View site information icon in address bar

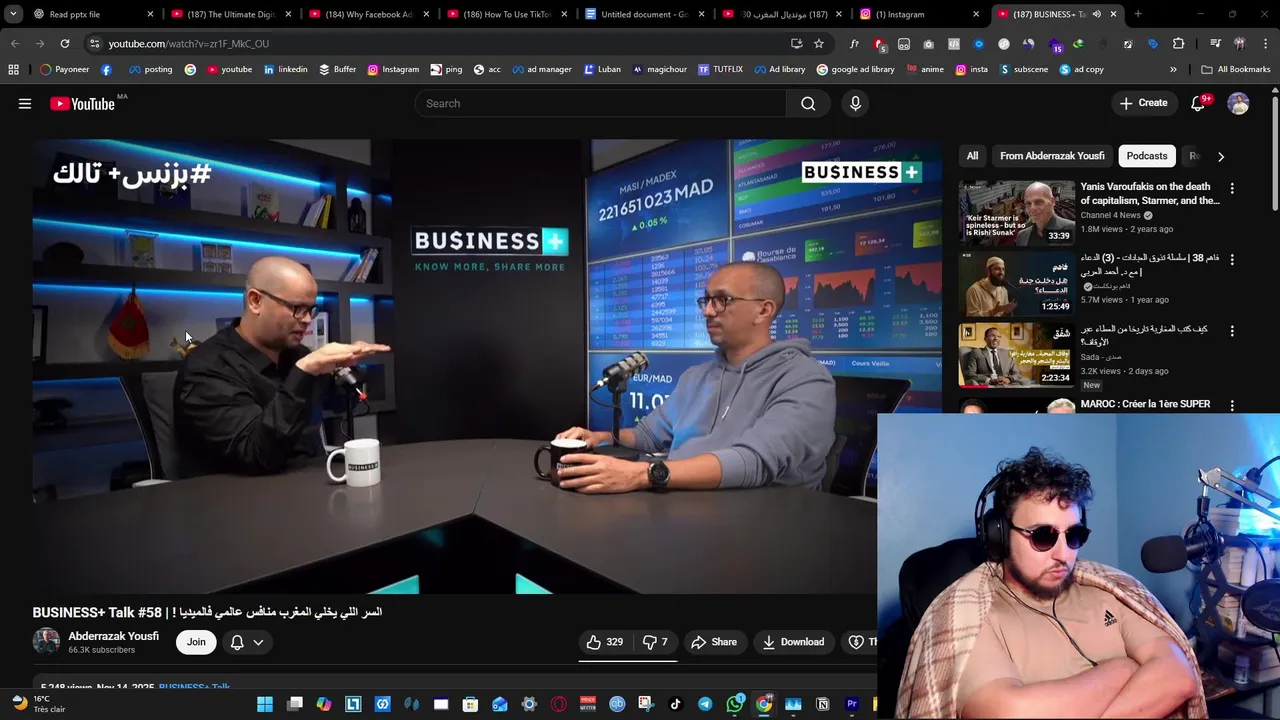[x=94, y=44]
